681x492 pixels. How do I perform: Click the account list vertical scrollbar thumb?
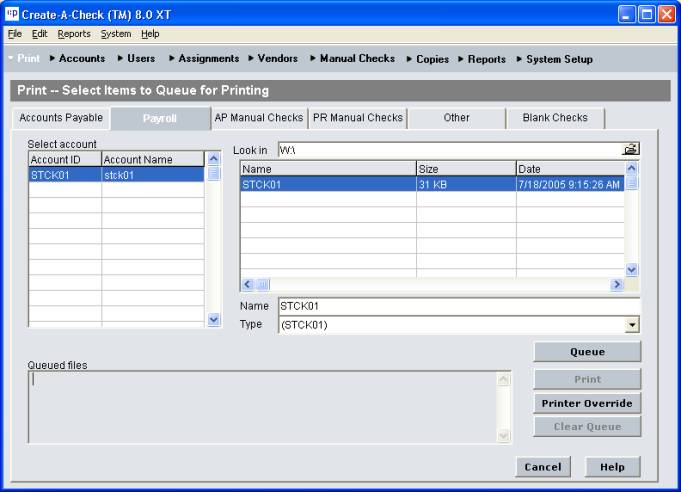[213, 173]
